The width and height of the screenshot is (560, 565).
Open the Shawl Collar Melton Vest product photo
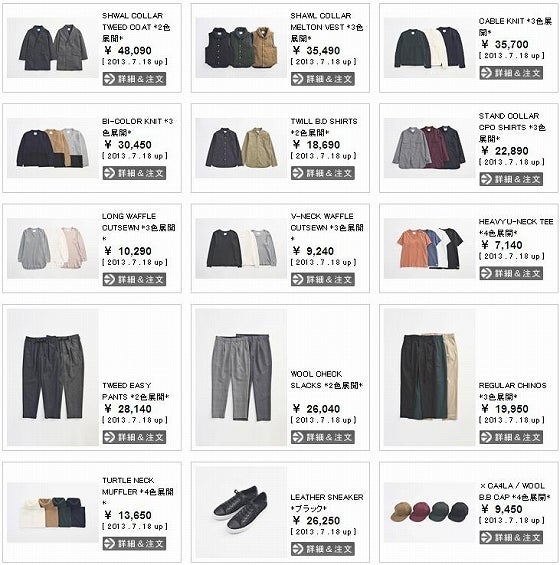(x=241, y=48)
